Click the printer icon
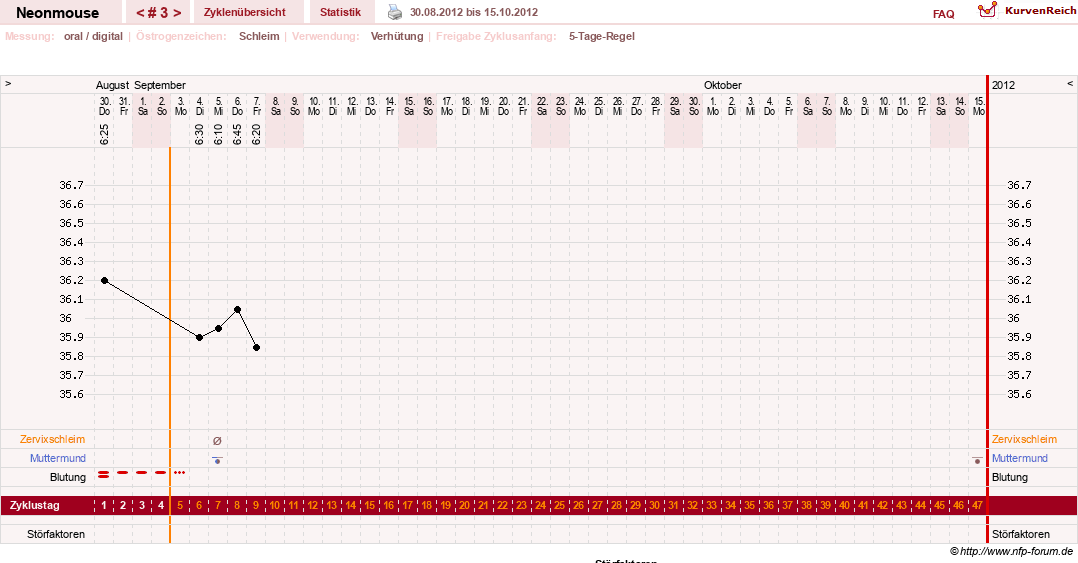1078x563 pixels. click(x=395, y=12)
